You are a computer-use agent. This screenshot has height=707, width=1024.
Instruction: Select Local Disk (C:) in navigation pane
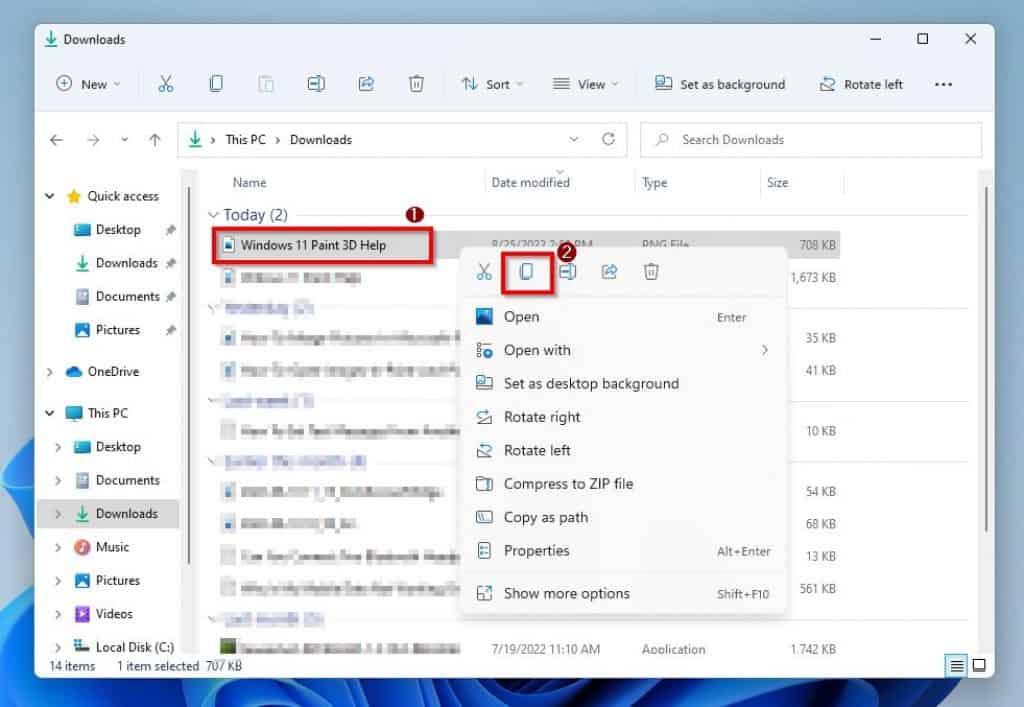(x=135, y=647)
